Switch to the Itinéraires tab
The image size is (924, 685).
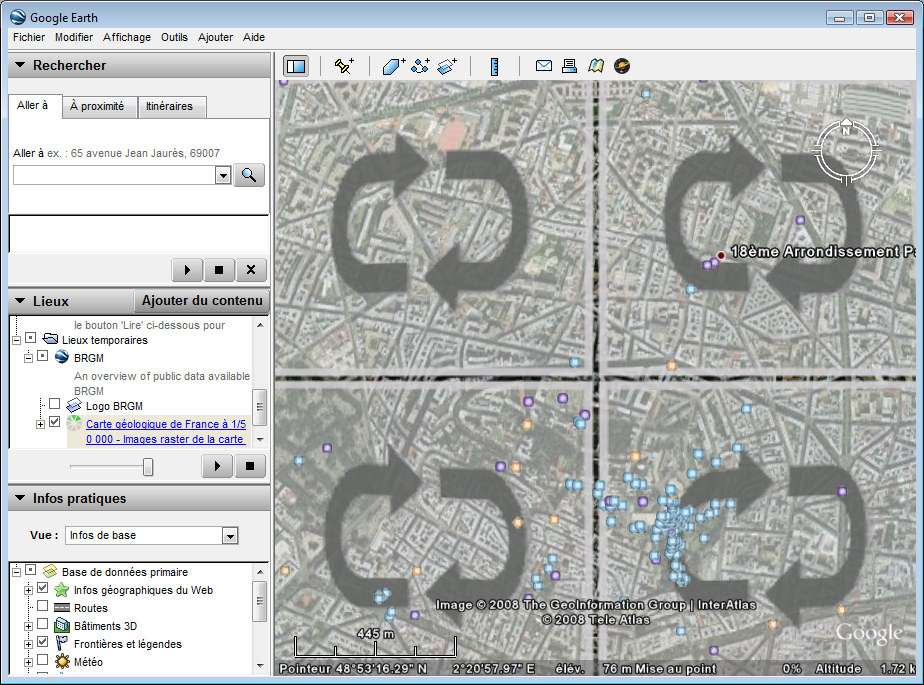pos(171,107)
